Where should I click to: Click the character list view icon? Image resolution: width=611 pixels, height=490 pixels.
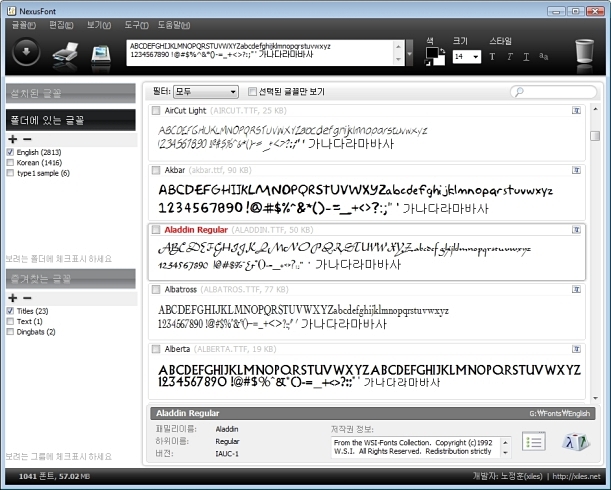536,441
